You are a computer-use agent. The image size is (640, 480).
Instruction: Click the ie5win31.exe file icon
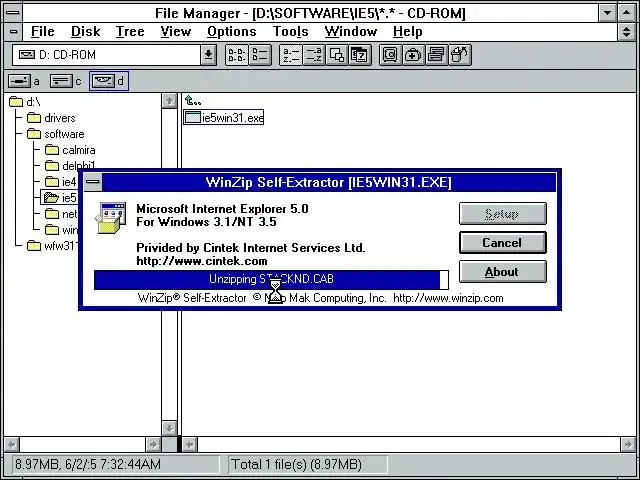click(x=193, y=118)
